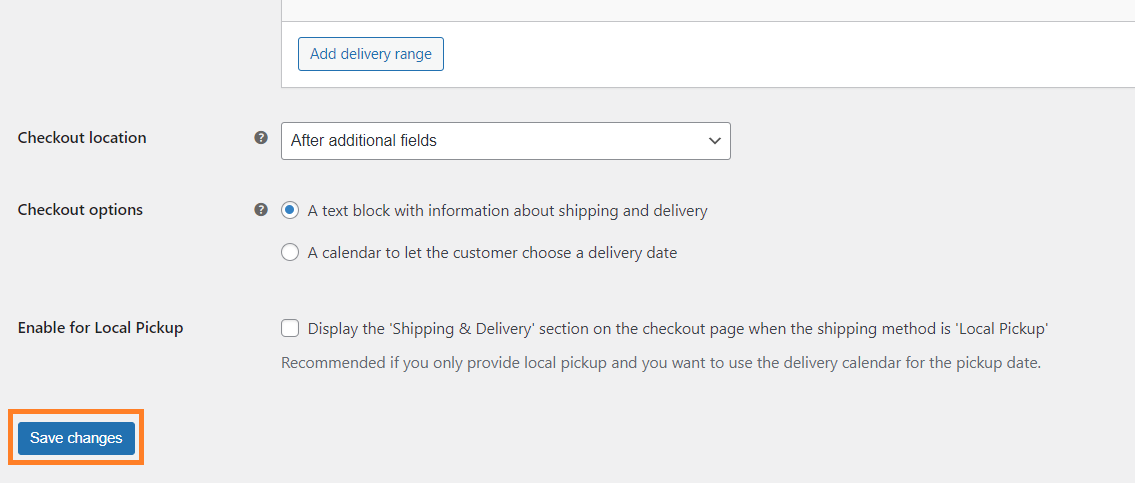Click the "Checkout location" setting title
1135x483 pixels.
[82, 138]
